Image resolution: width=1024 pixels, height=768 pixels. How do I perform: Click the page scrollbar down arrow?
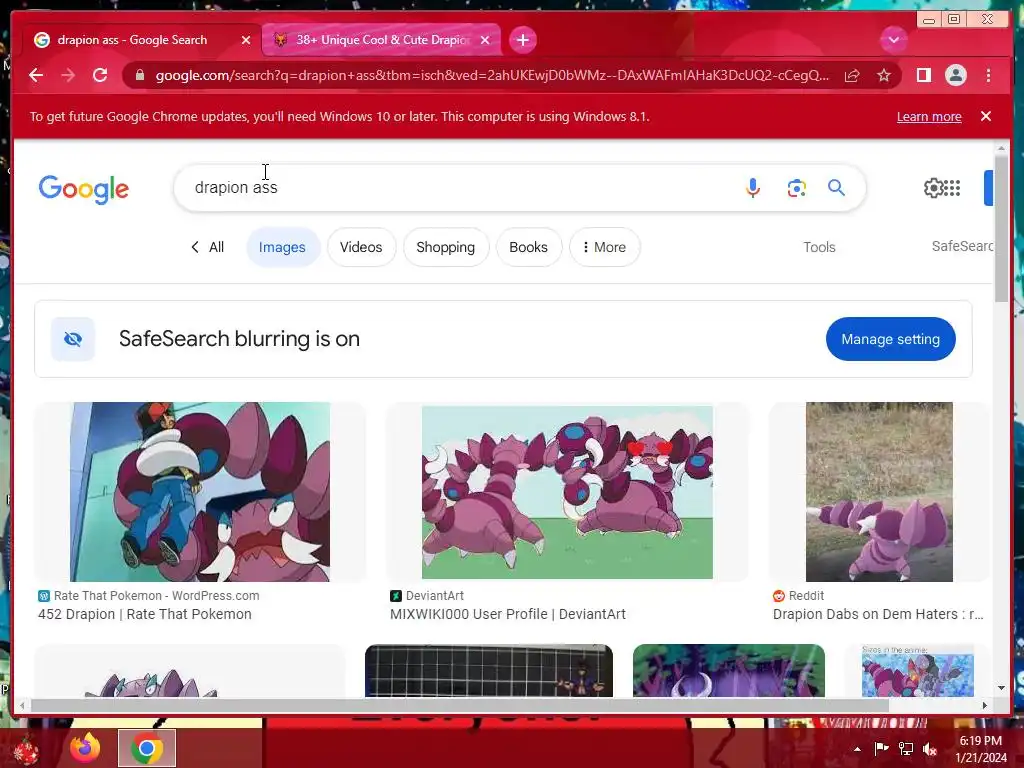[1001, 688]
